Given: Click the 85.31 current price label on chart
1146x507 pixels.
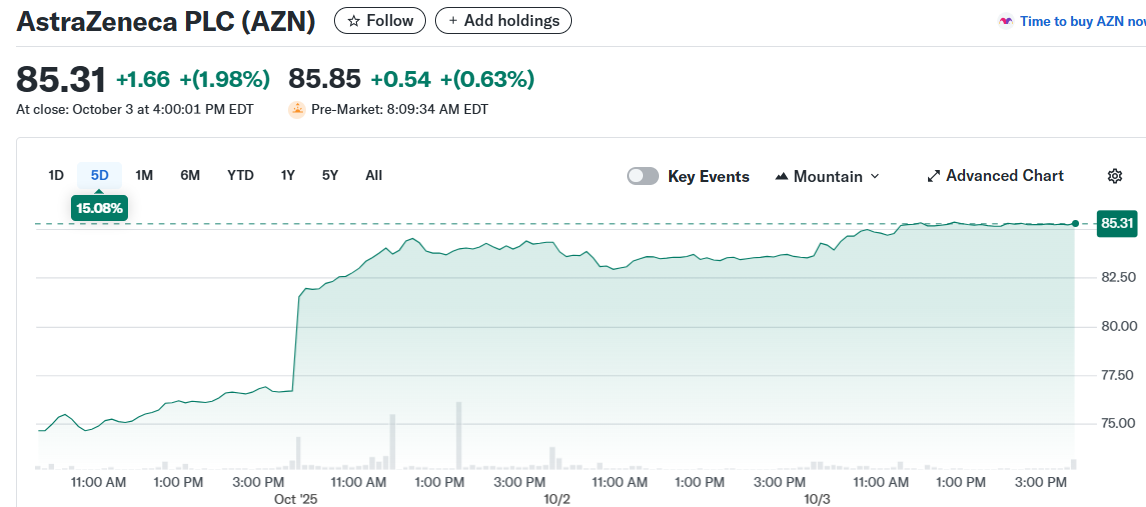Looking at the screenshot, I should click(x=1116, y=223).
